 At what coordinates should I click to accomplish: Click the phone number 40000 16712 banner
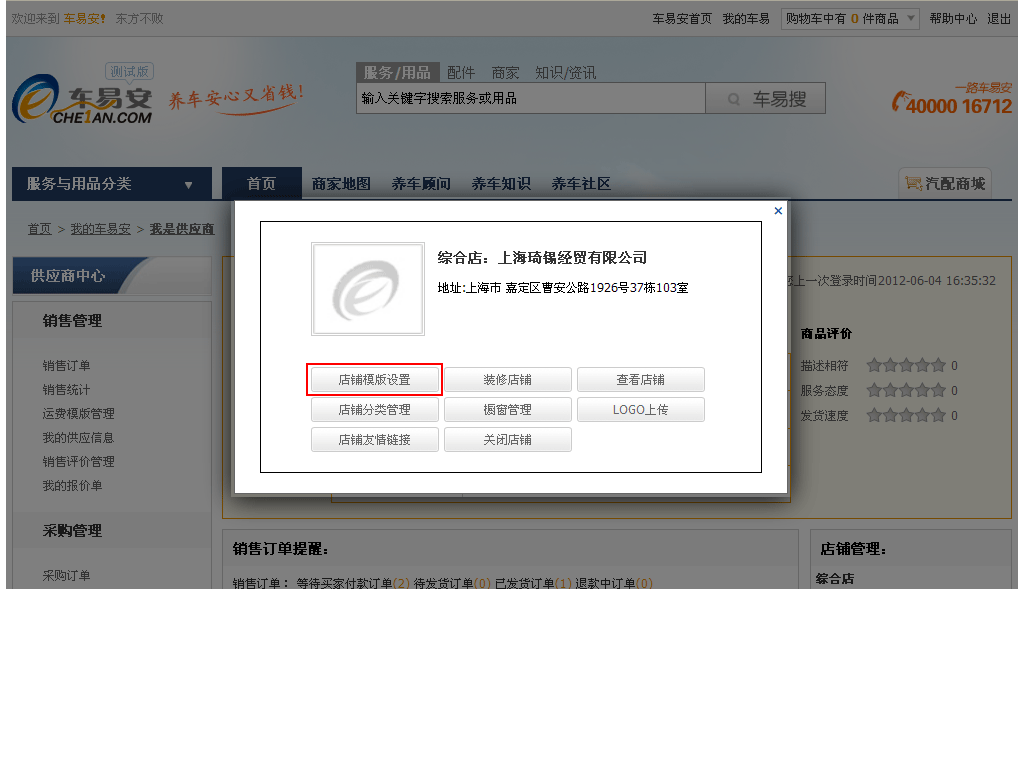(x=952, y=100)
